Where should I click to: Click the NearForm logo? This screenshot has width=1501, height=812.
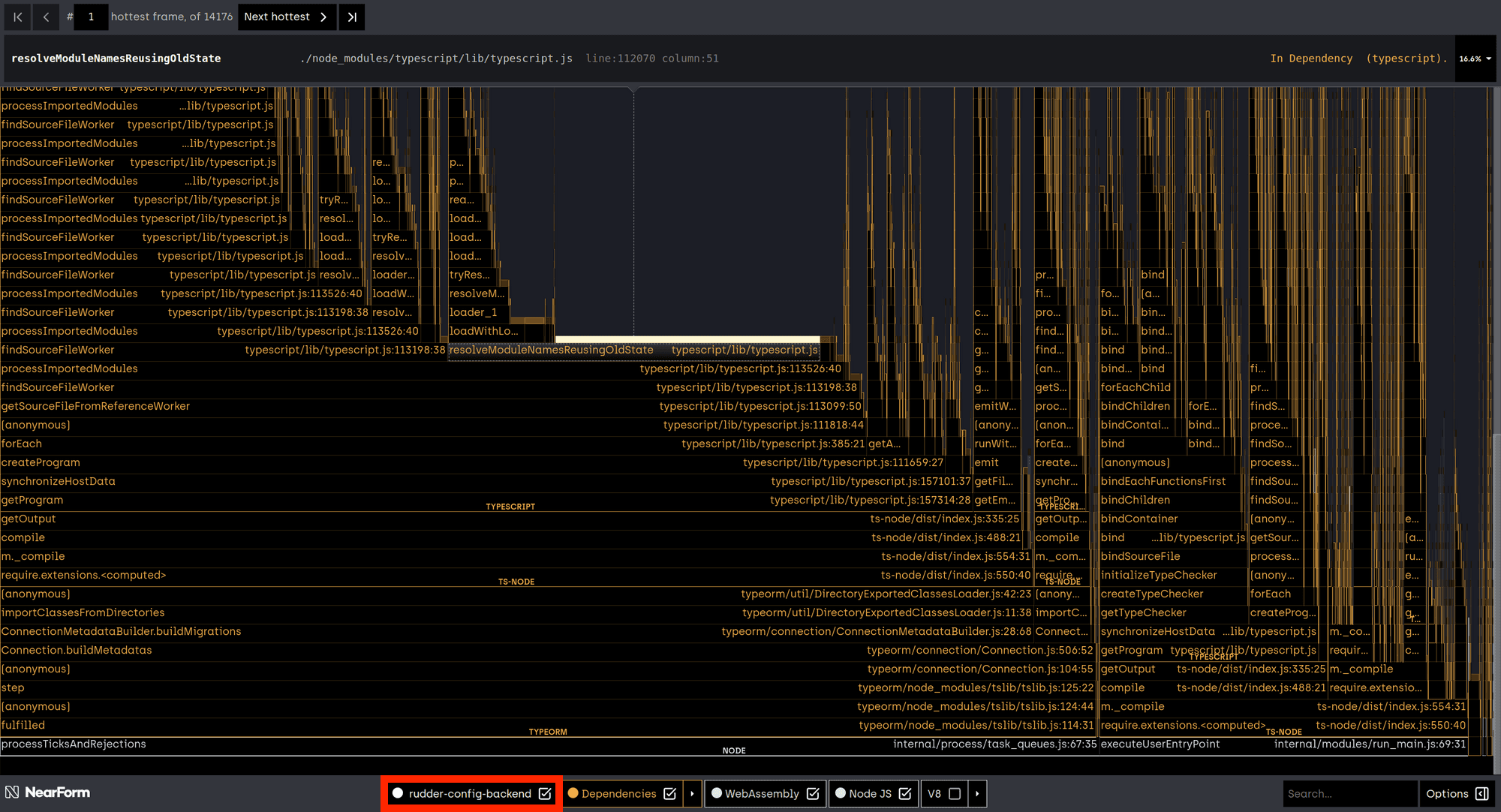click(x=47, y=792)
